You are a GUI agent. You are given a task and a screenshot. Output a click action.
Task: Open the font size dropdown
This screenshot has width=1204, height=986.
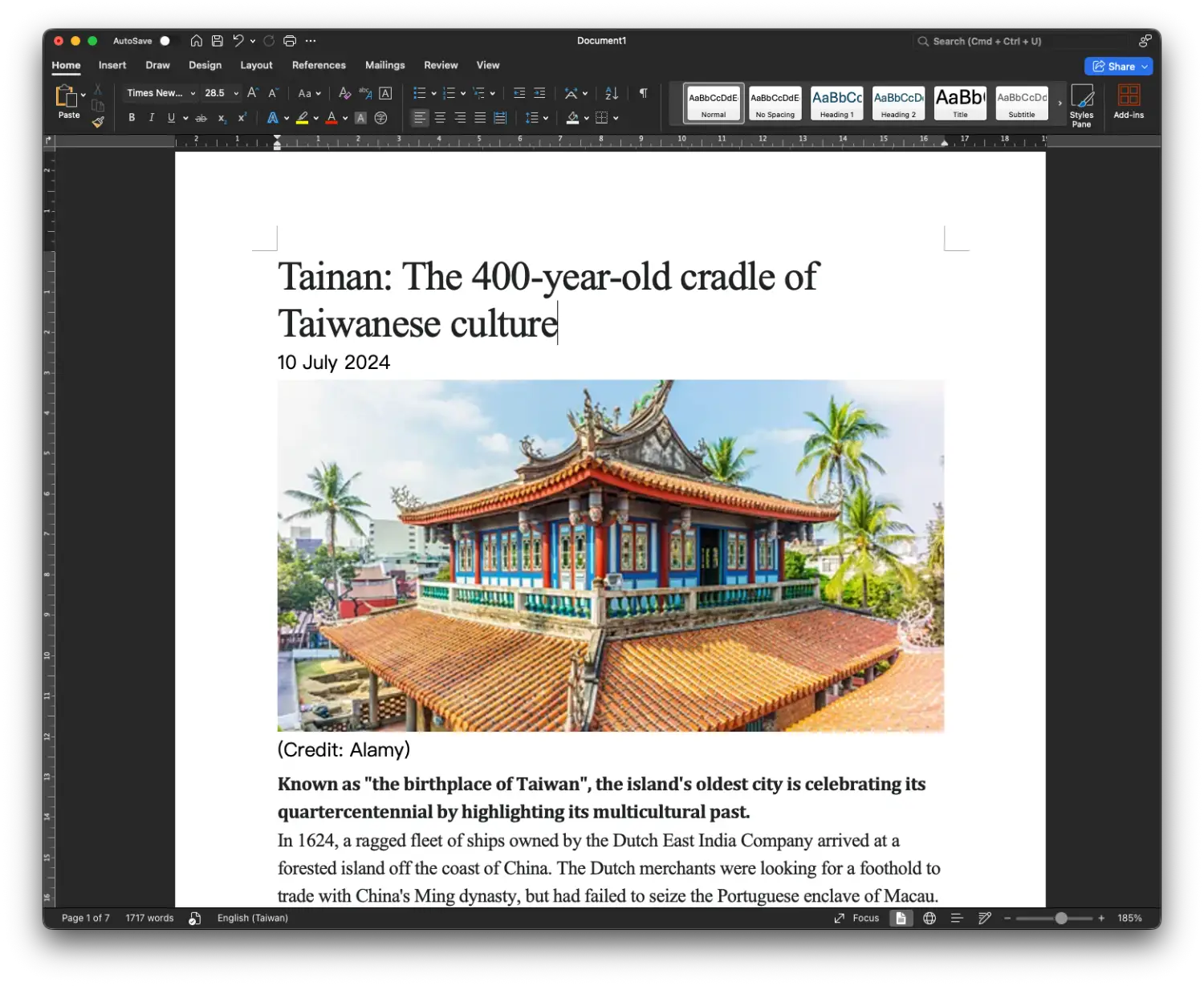point(236,93)
